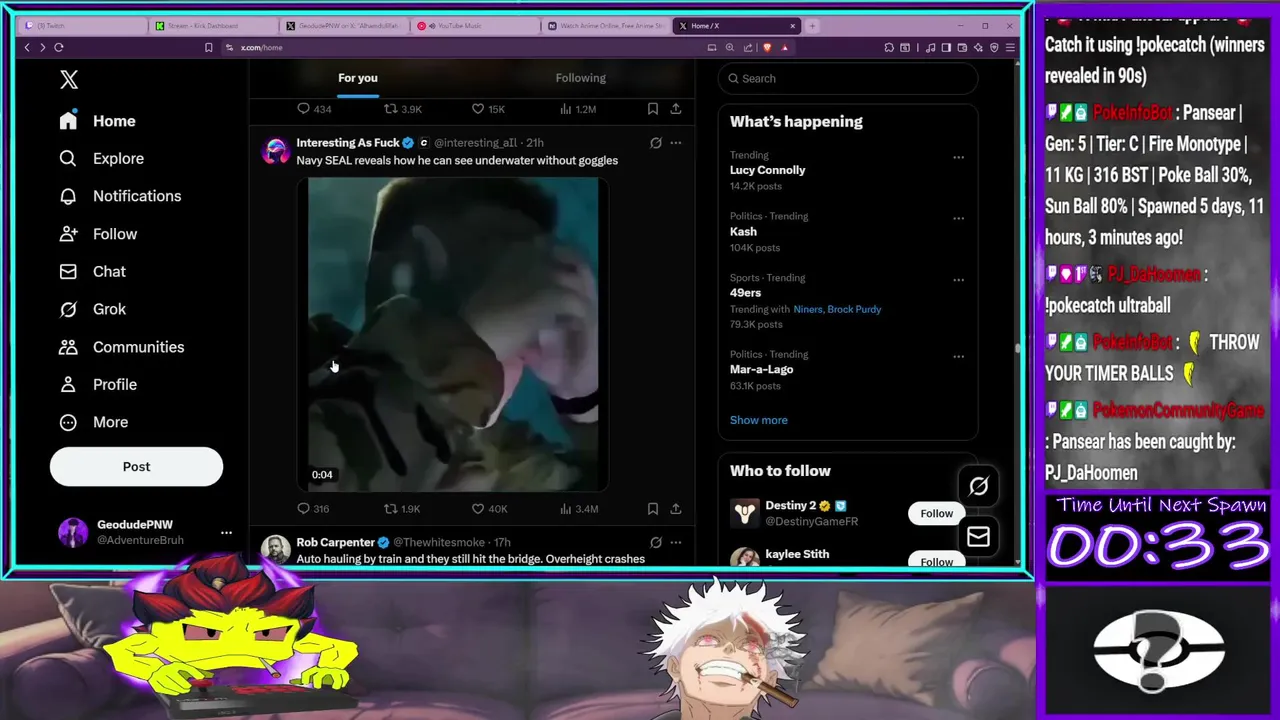
Task: Bookmark the Navy SEAL post
Action: click(x=652, y=508)
